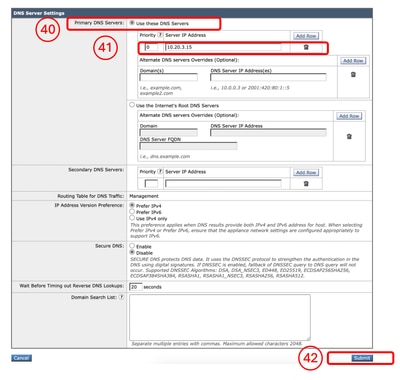400x380 pixels.
Task: Select Enable for Secure DNS
Action: tap(132, 246)
